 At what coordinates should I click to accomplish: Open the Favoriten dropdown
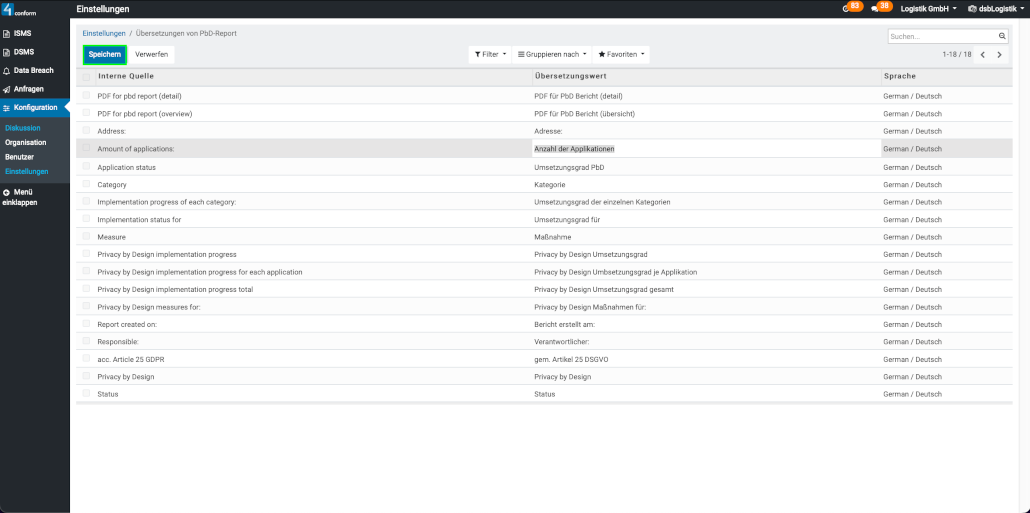[621, 54]
